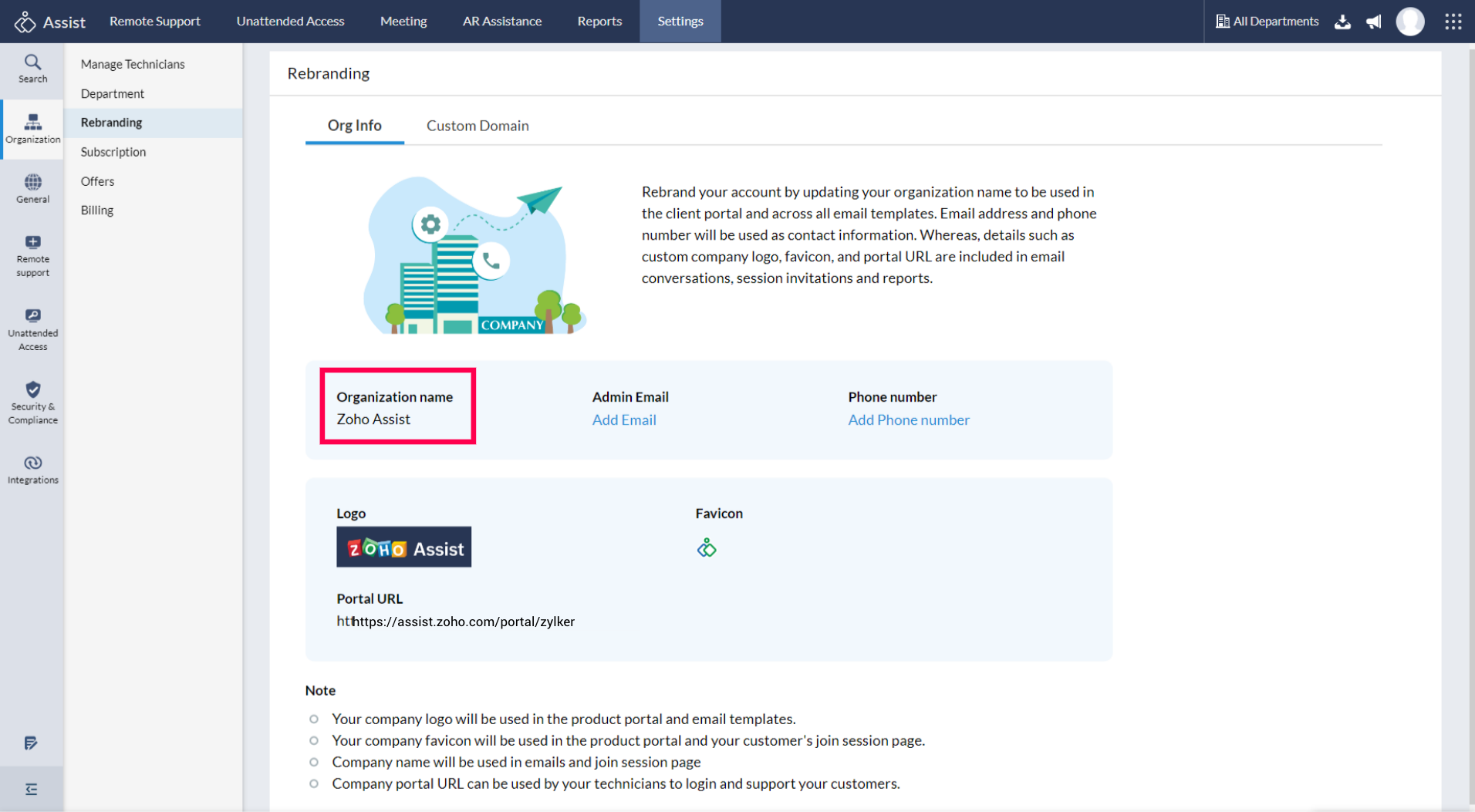Open Department settings
This screenshot has height=812, width=1475.
point(113,93)
